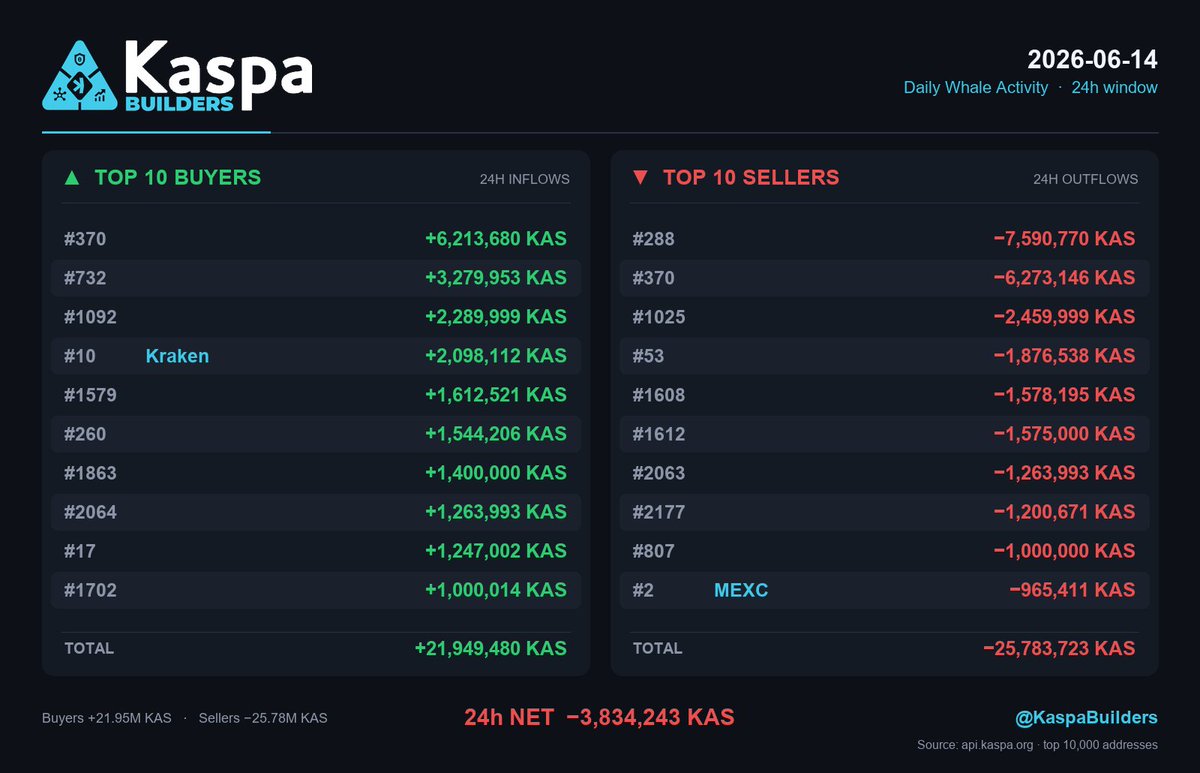
Task: Click the green up-triangle beside Top 10 Buyers
Action: point(71,178)
